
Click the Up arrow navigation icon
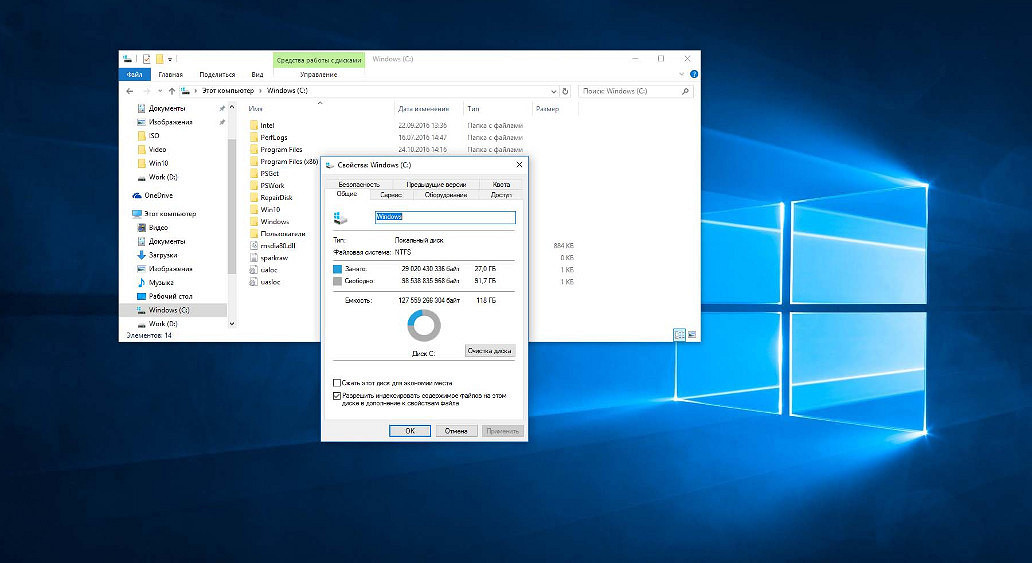click(x=173, y=91)
